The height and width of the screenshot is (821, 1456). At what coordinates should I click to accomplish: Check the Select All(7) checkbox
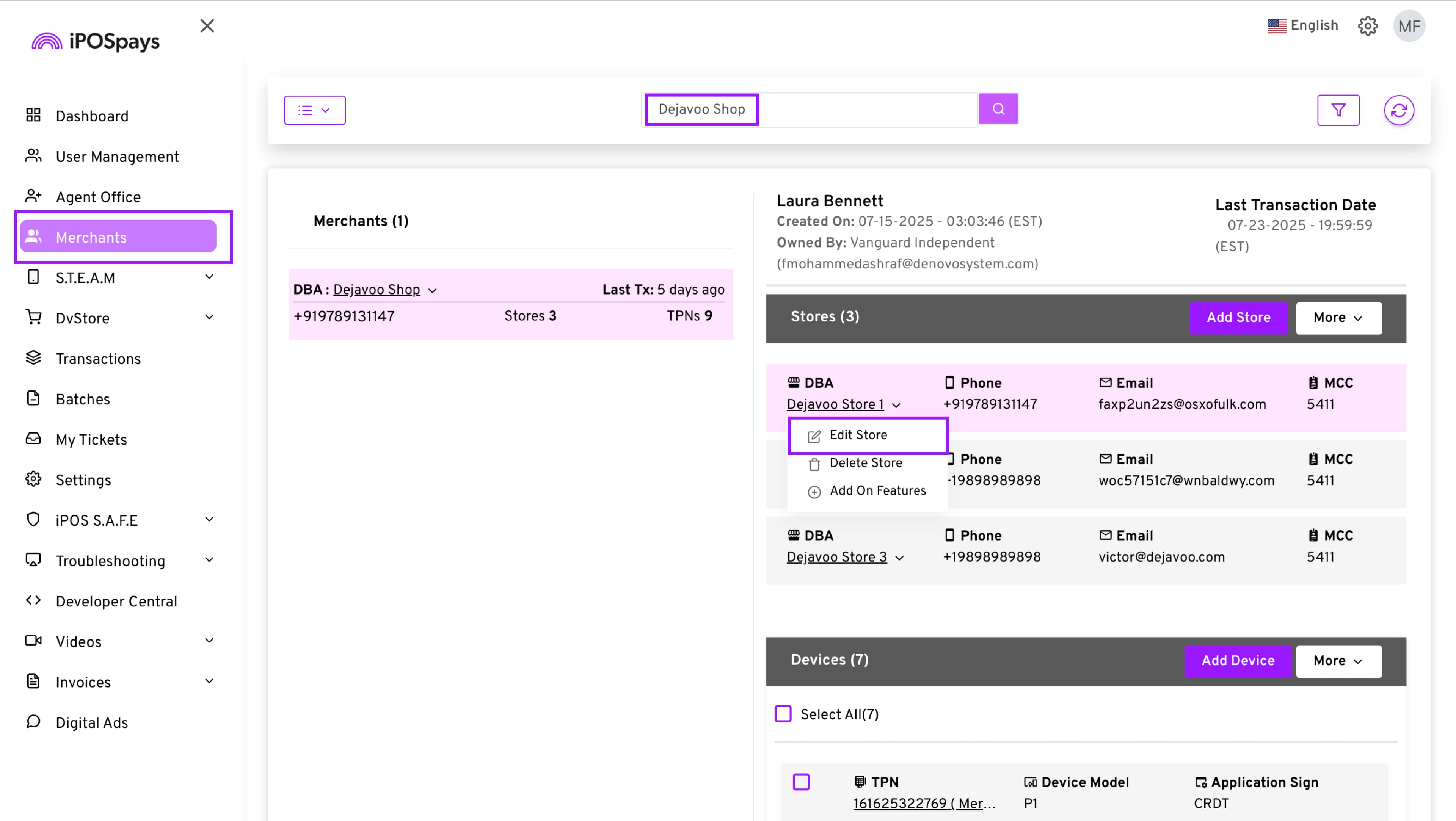click(783, 714)
